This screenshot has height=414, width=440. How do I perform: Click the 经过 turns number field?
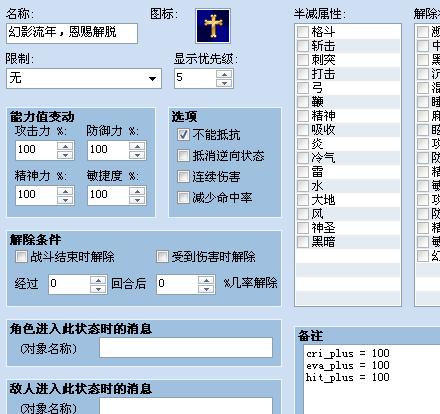(x=69, y=284)
